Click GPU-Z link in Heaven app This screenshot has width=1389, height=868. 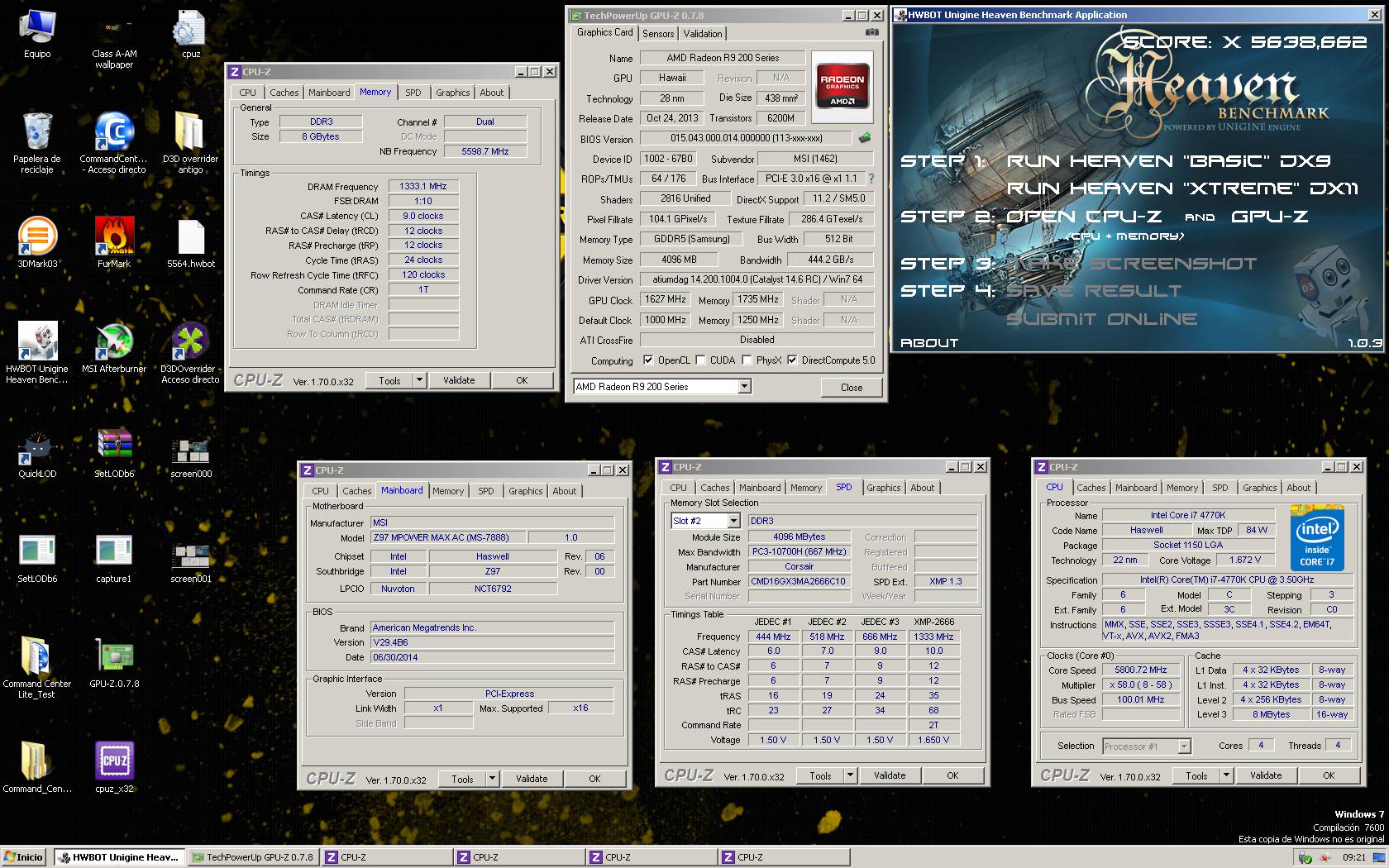pos(1269,217)
